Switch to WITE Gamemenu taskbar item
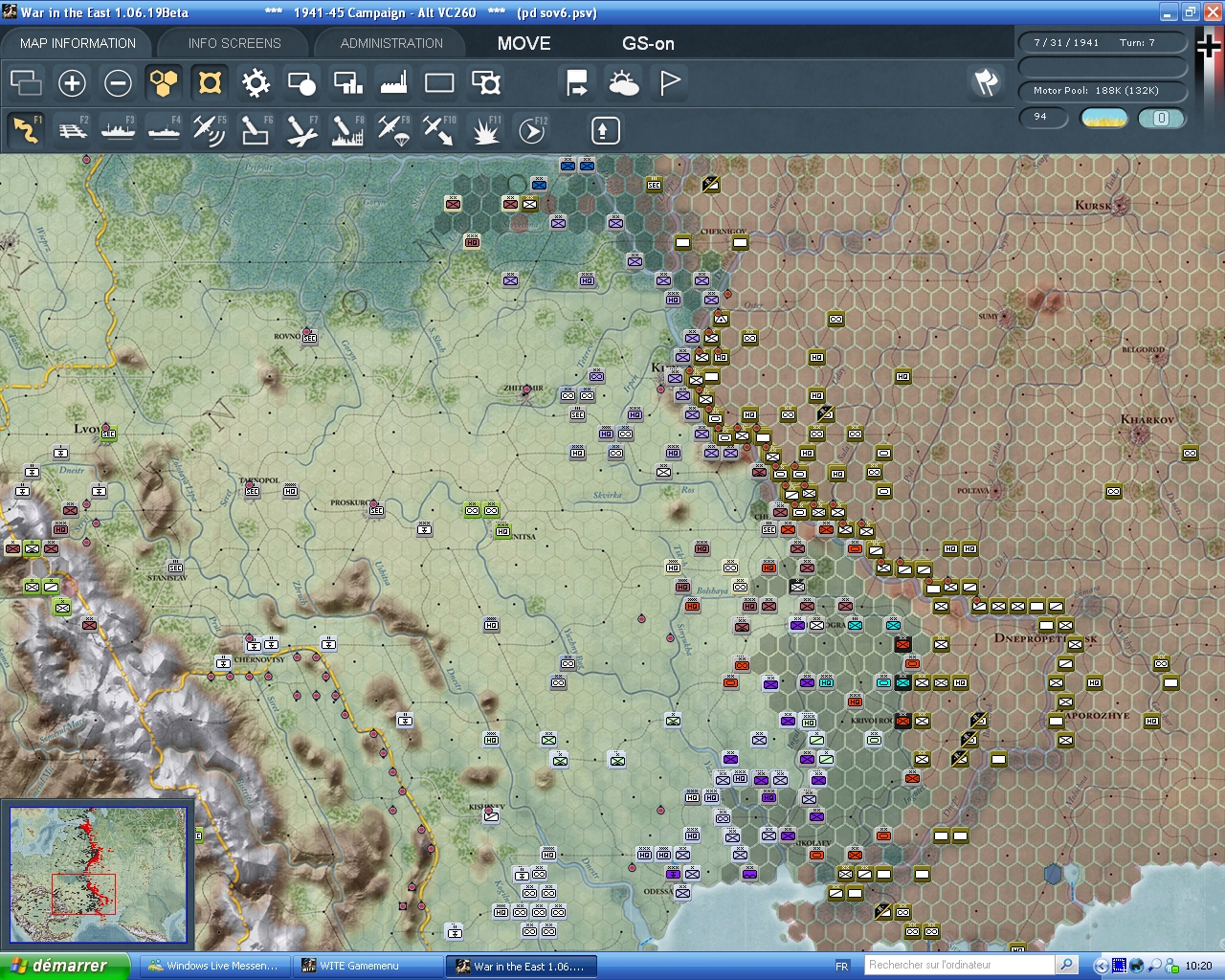The width and height of the screenshot is (1225, 980). click(x=367, y=966)
